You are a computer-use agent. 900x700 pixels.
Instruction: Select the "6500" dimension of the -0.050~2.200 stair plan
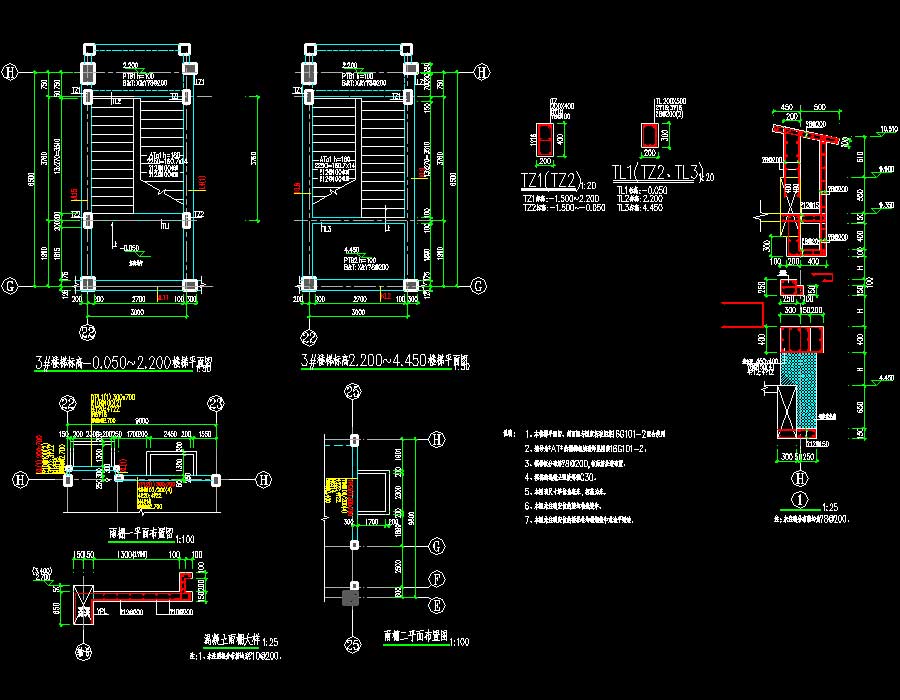[31, 179]
